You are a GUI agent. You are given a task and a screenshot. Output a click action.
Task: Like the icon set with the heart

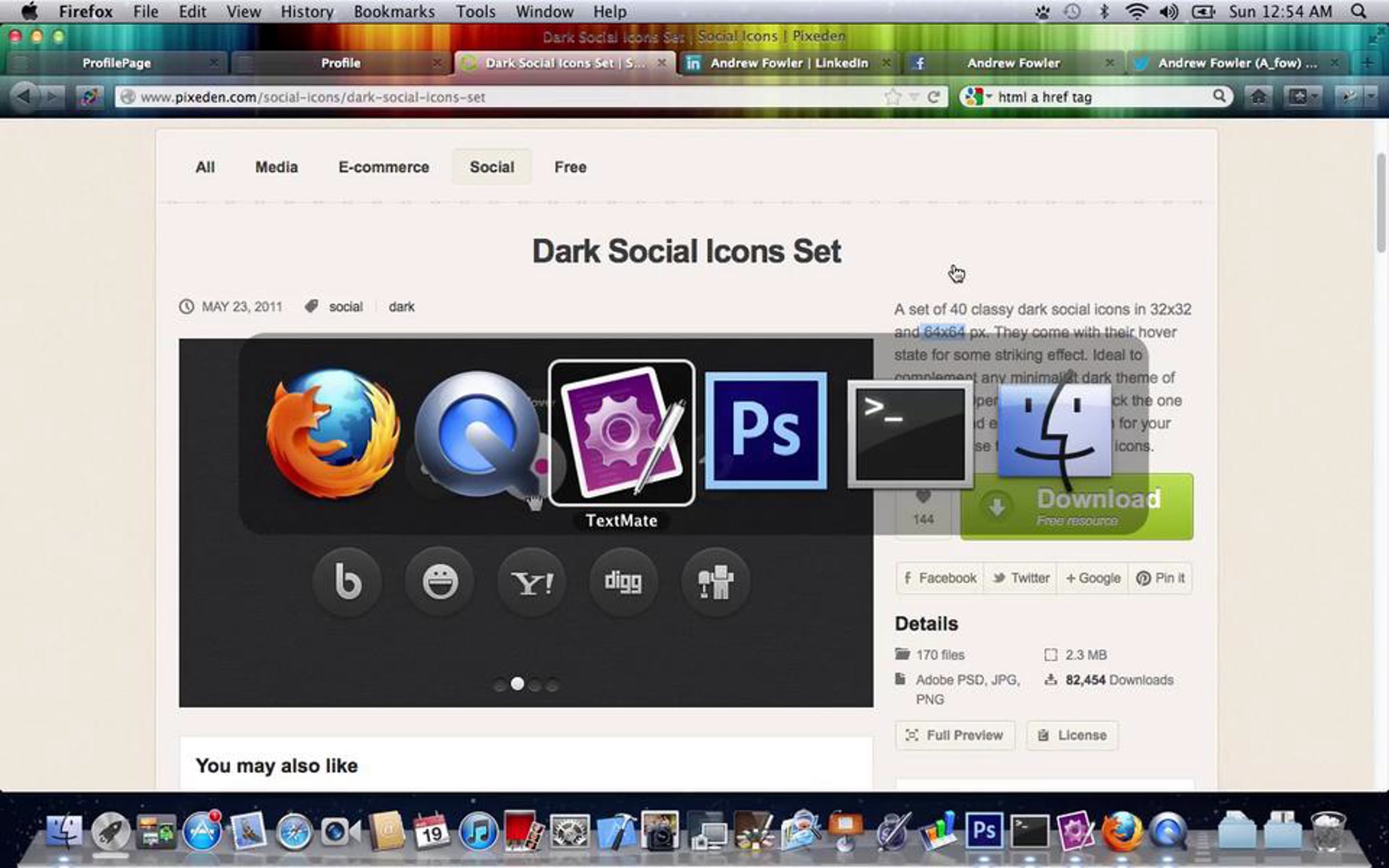click(x=924, y=496)
